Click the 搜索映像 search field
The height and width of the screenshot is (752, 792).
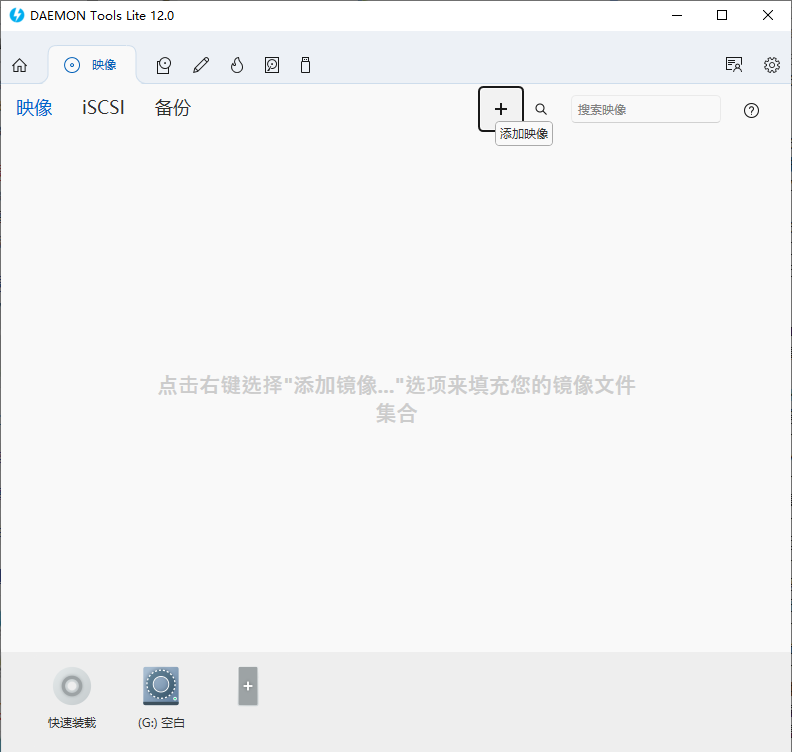point(645,109)
